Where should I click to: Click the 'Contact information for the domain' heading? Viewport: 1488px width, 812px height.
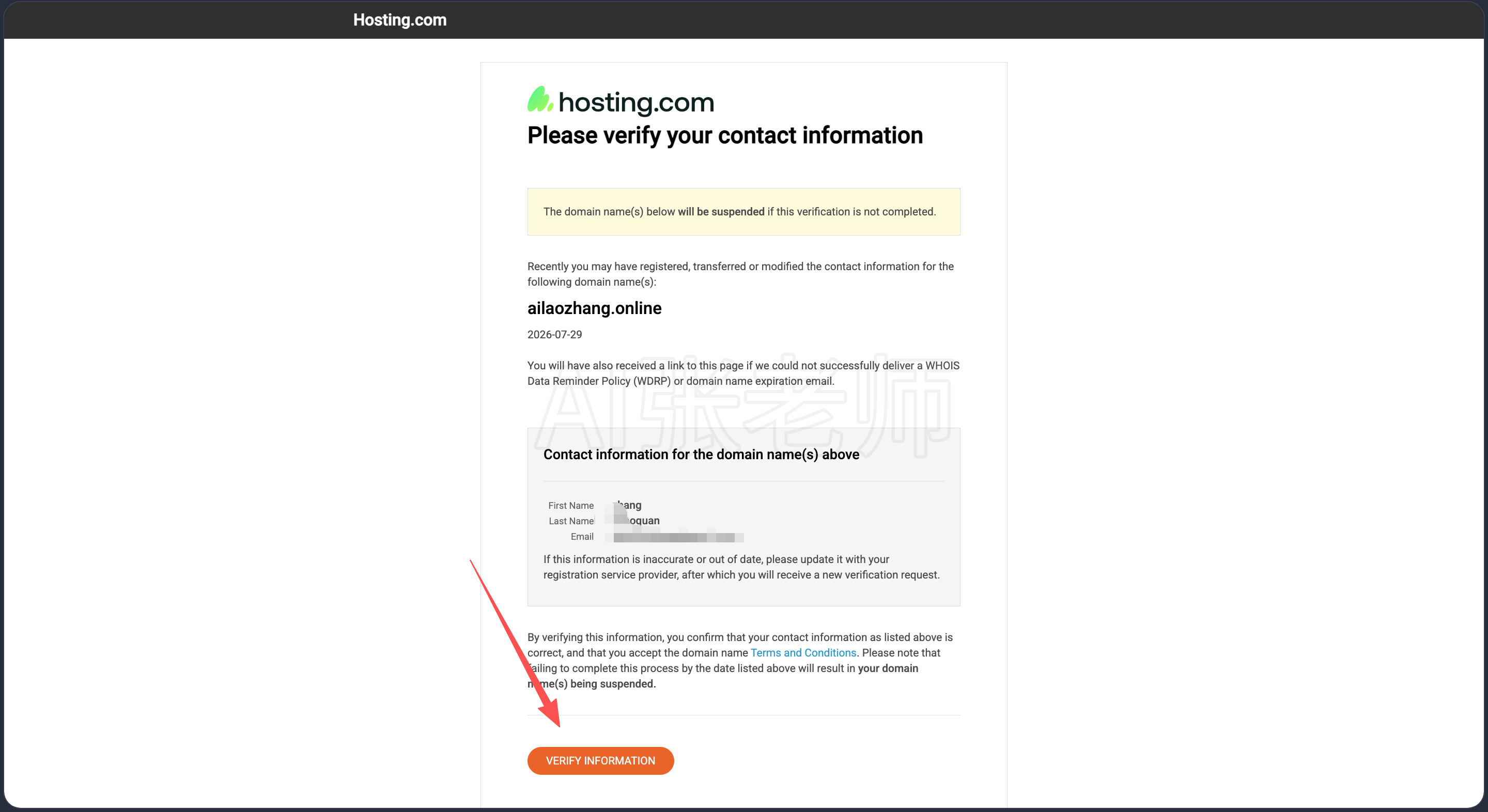(701, 455)
